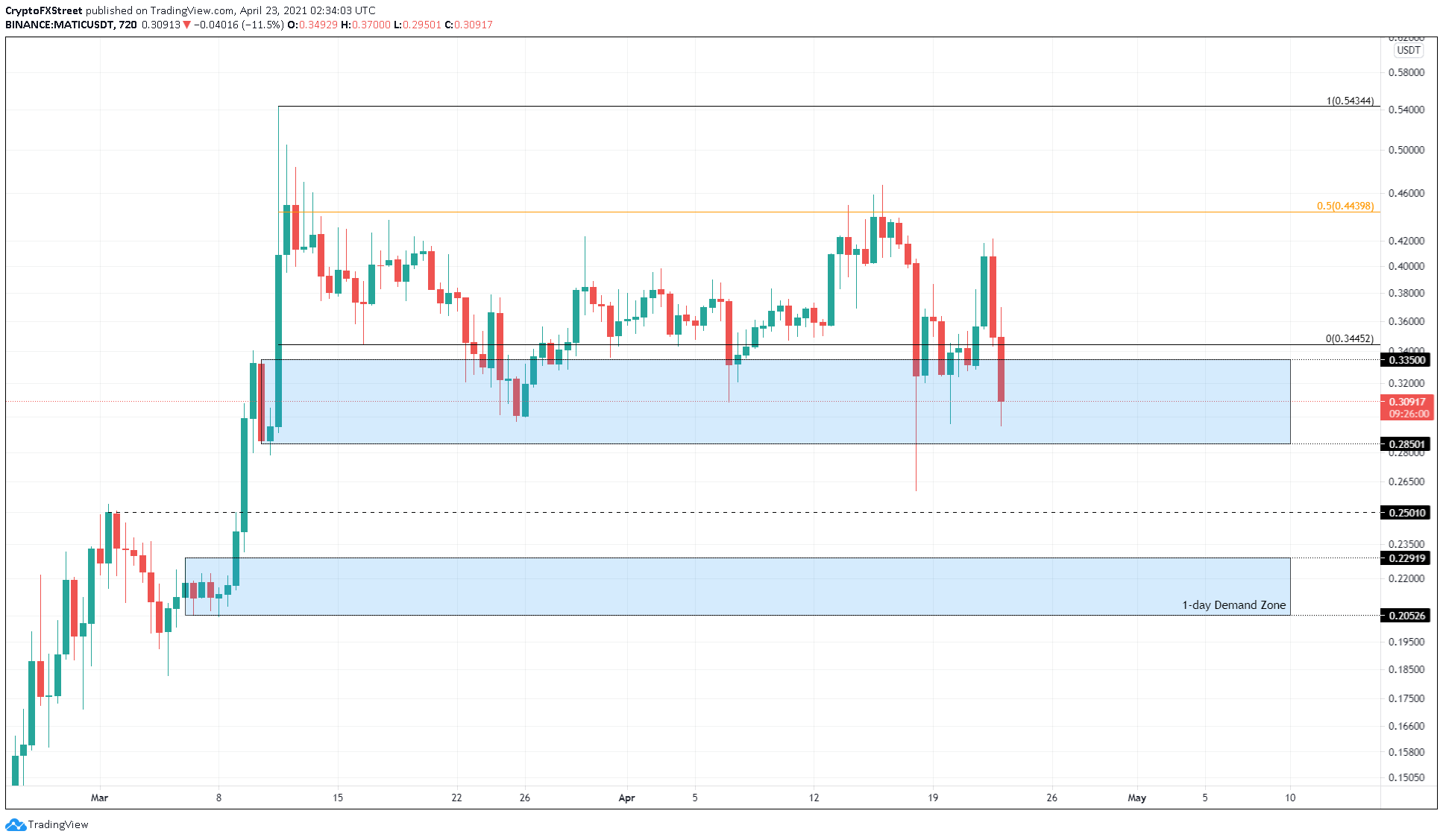Click the 1-day Demand Zone text
This screenshot has width=1443, height=840.
point(1233,605)
